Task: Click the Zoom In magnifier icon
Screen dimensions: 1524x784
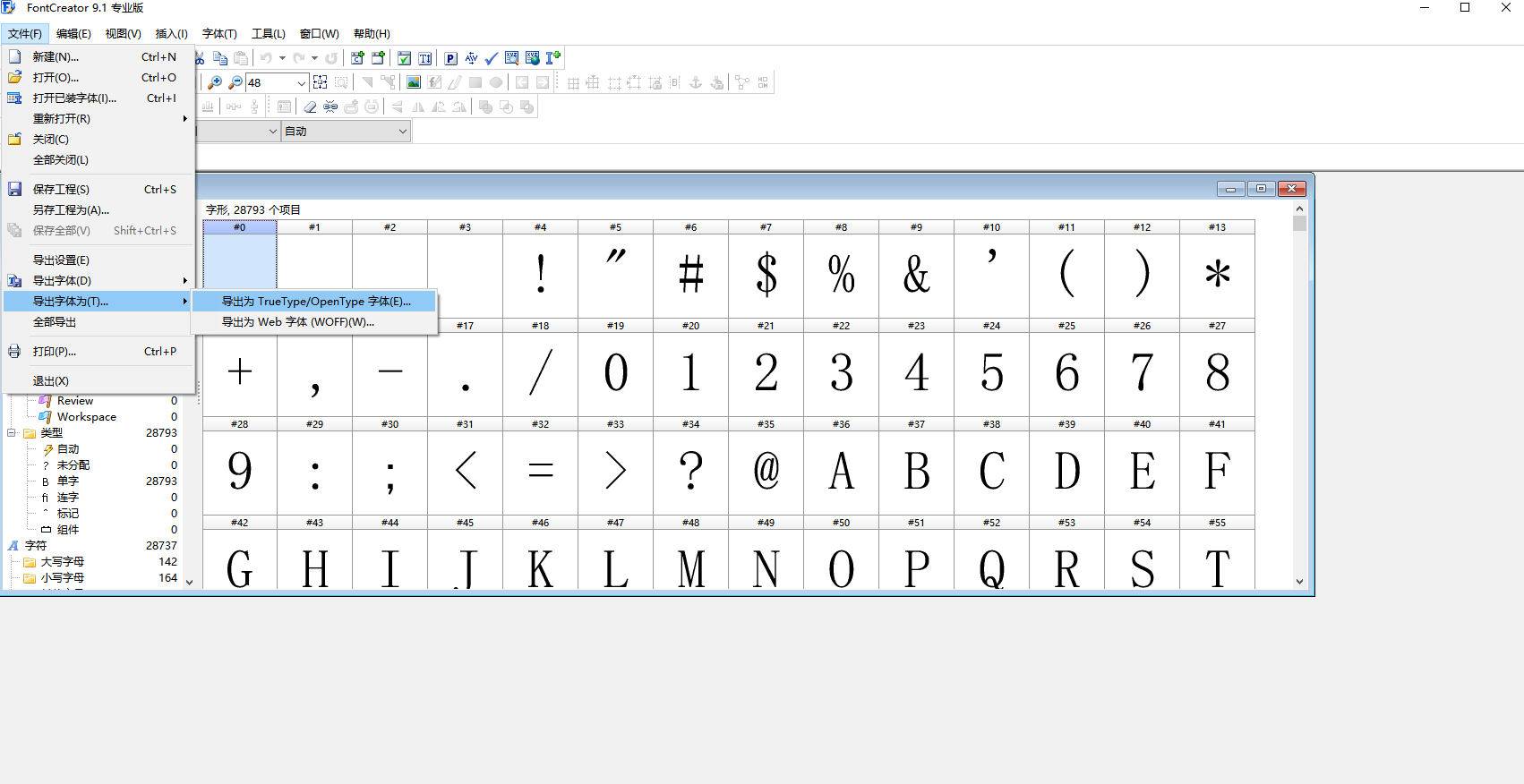Action: (215, 82)
